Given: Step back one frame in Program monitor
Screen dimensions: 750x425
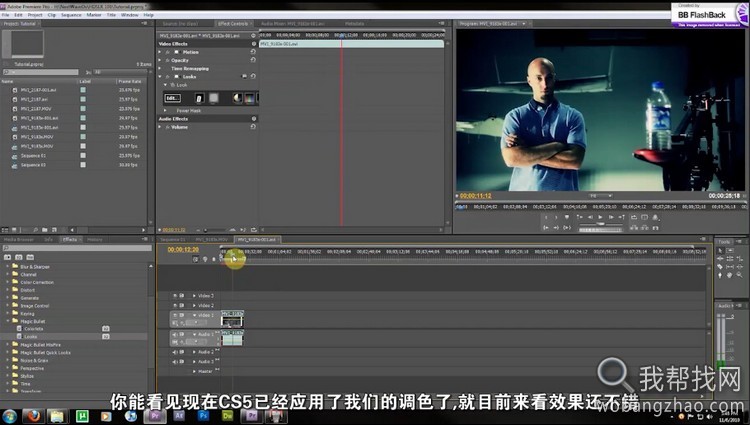Looking at the screenshot, I should (x=590, y=217).
